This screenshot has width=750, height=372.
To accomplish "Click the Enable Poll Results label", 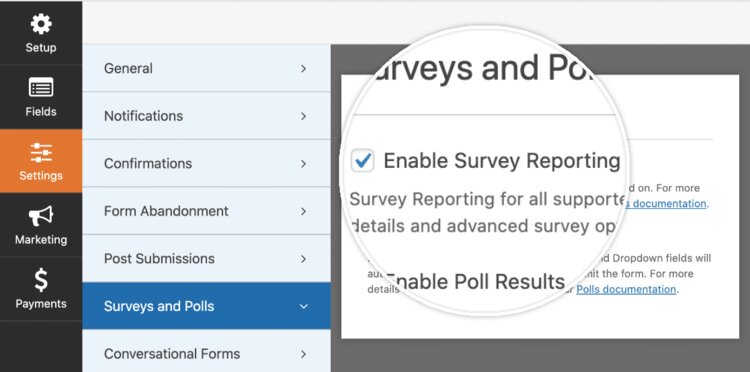I will (x=475, y=282).
